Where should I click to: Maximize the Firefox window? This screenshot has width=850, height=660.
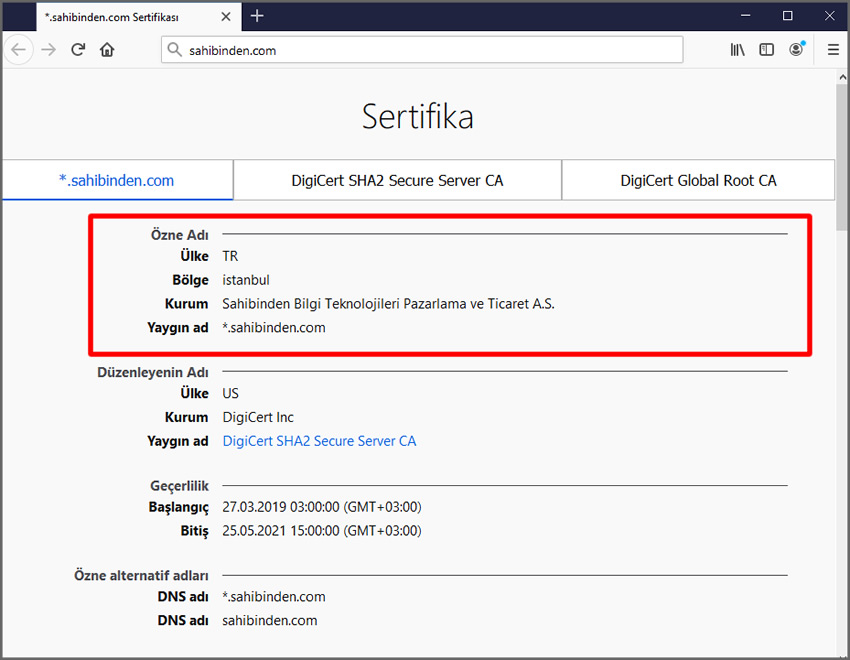pyautogui.click(x=788, y=16)
